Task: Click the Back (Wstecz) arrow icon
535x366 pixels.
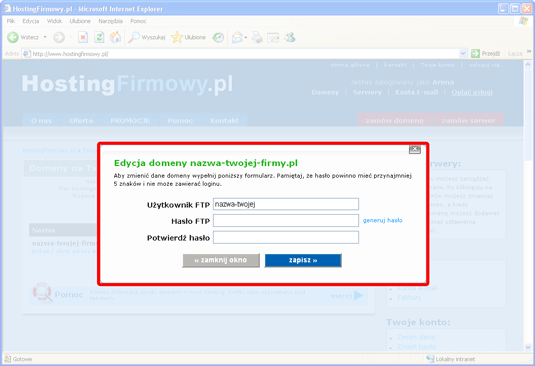Action: [x=13, y=37]
